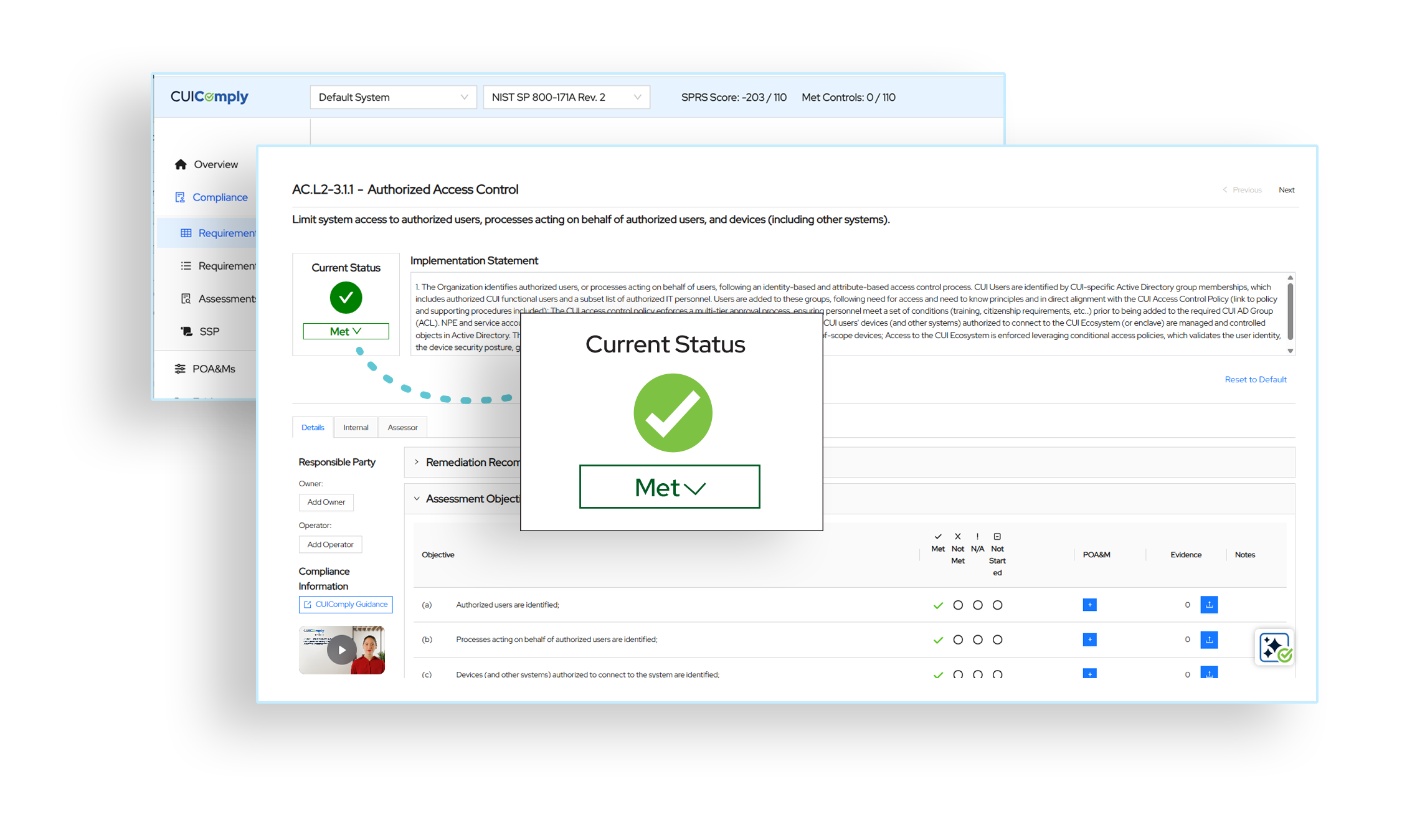Select N/A radio for objective (b)
The image size is (1402, 840).
point(978,639)
